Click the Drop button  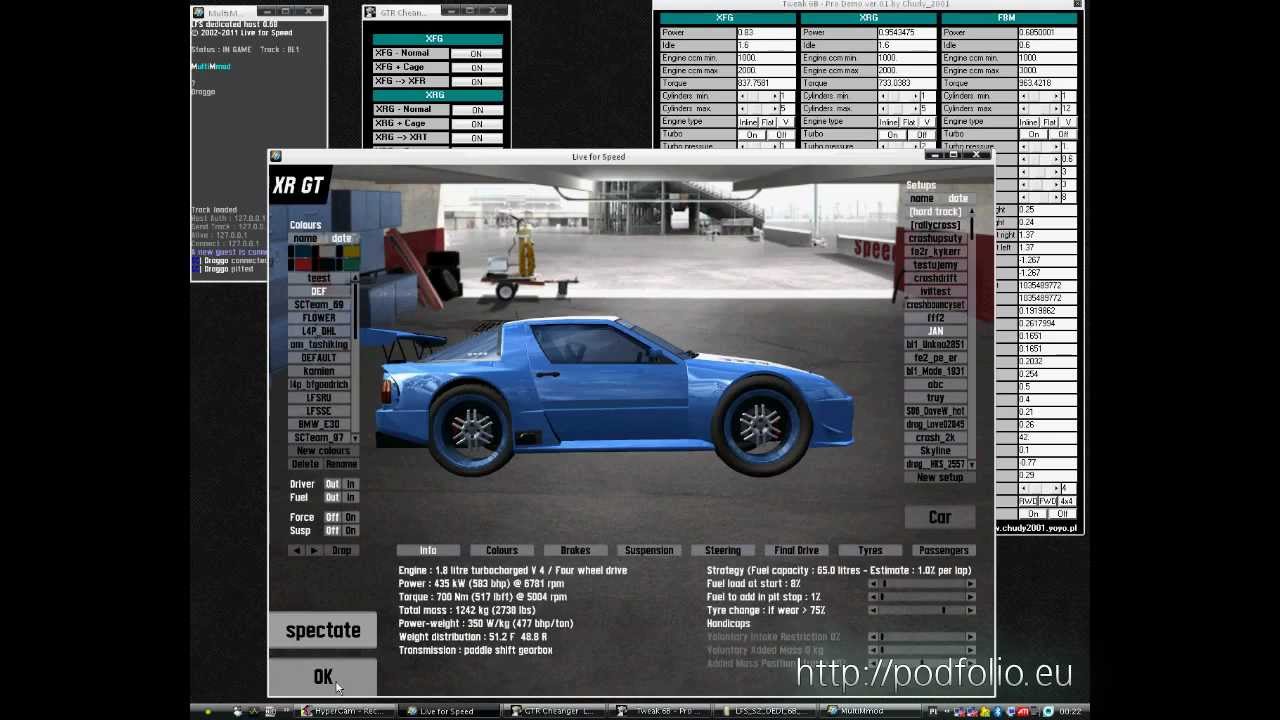point(342,550)
